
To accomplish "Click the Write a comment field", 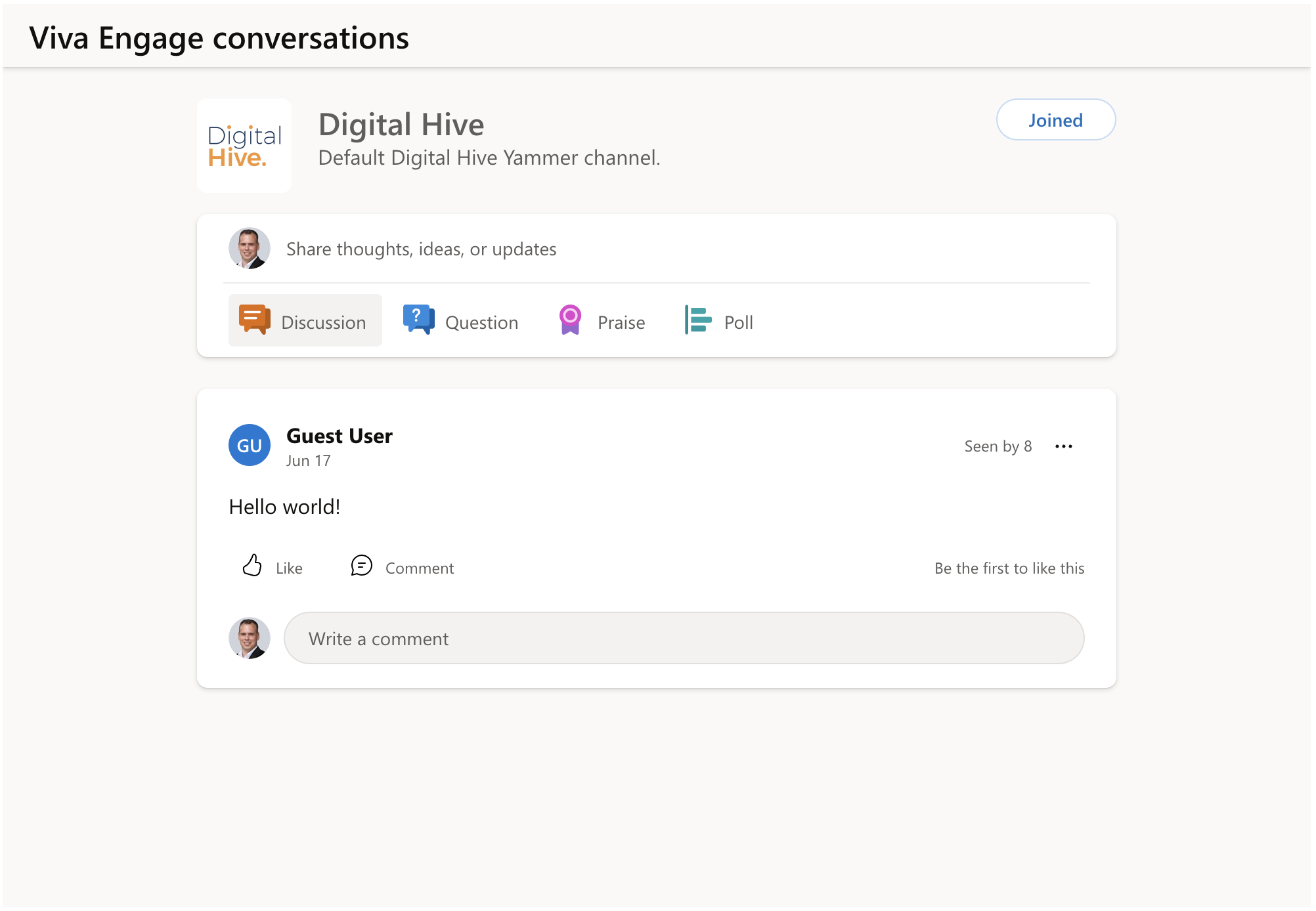I will (x=684, y=638).
